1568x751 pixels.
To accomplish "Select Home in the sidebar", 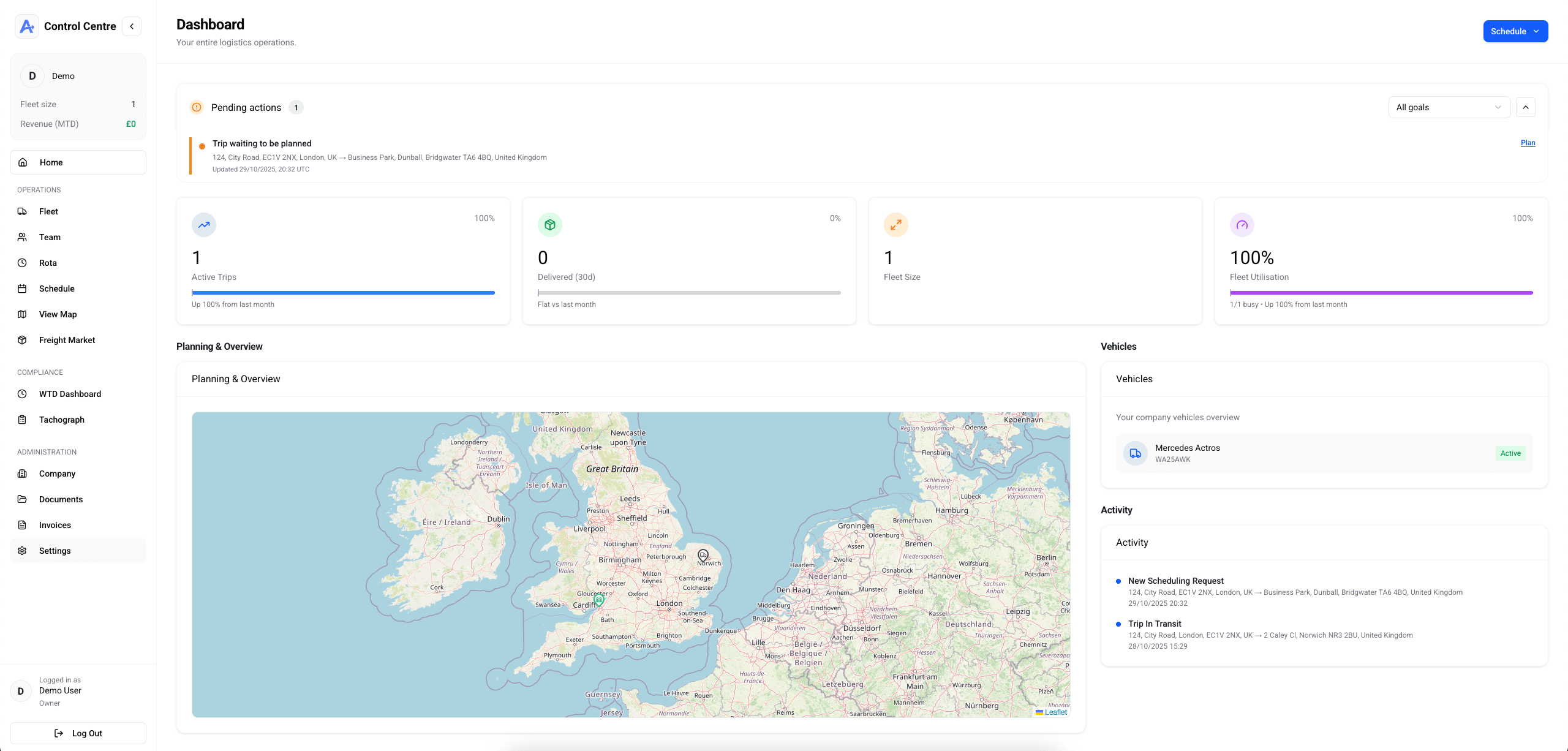I will 51,162.
